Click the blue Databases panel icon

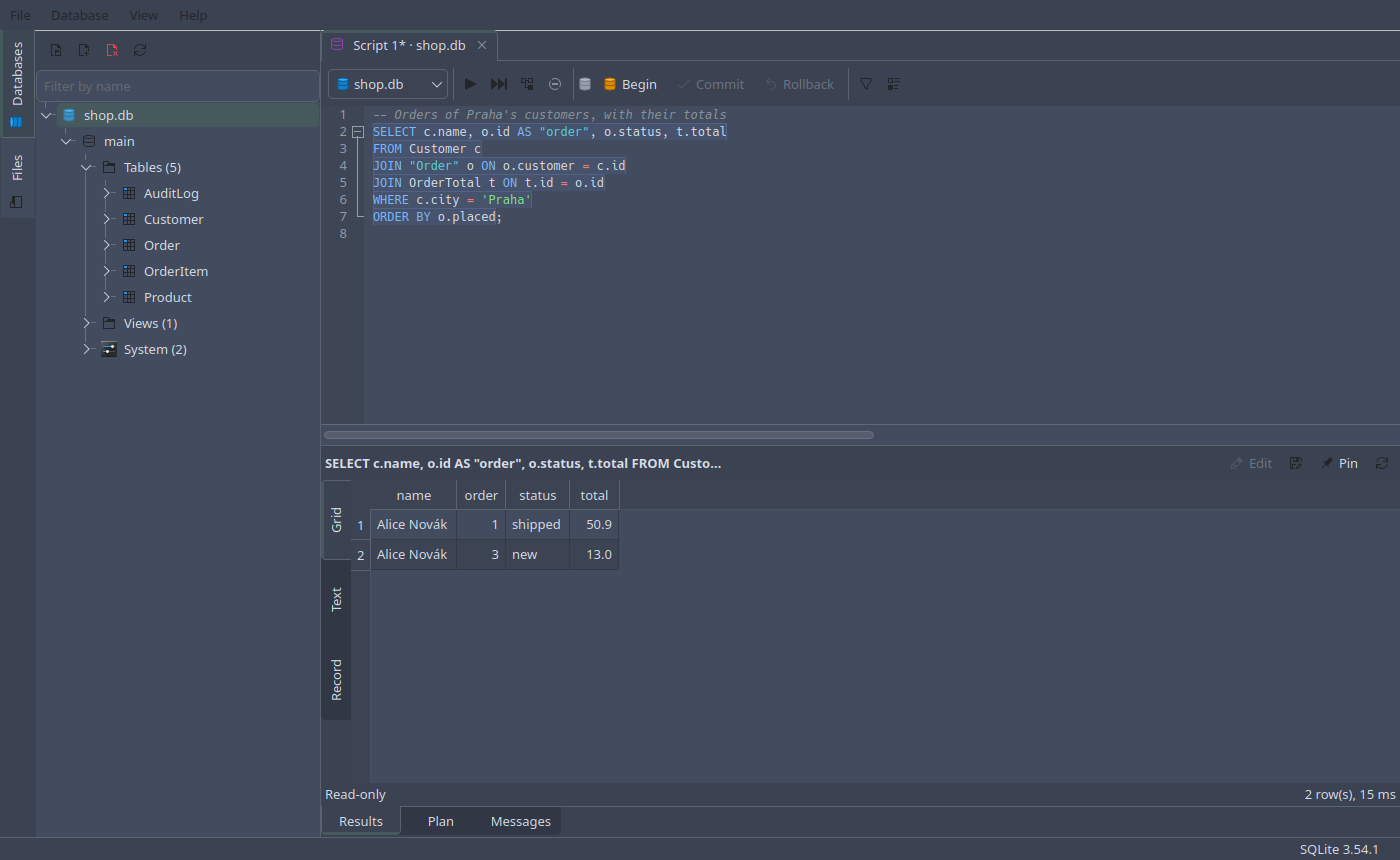click(15, 122)
